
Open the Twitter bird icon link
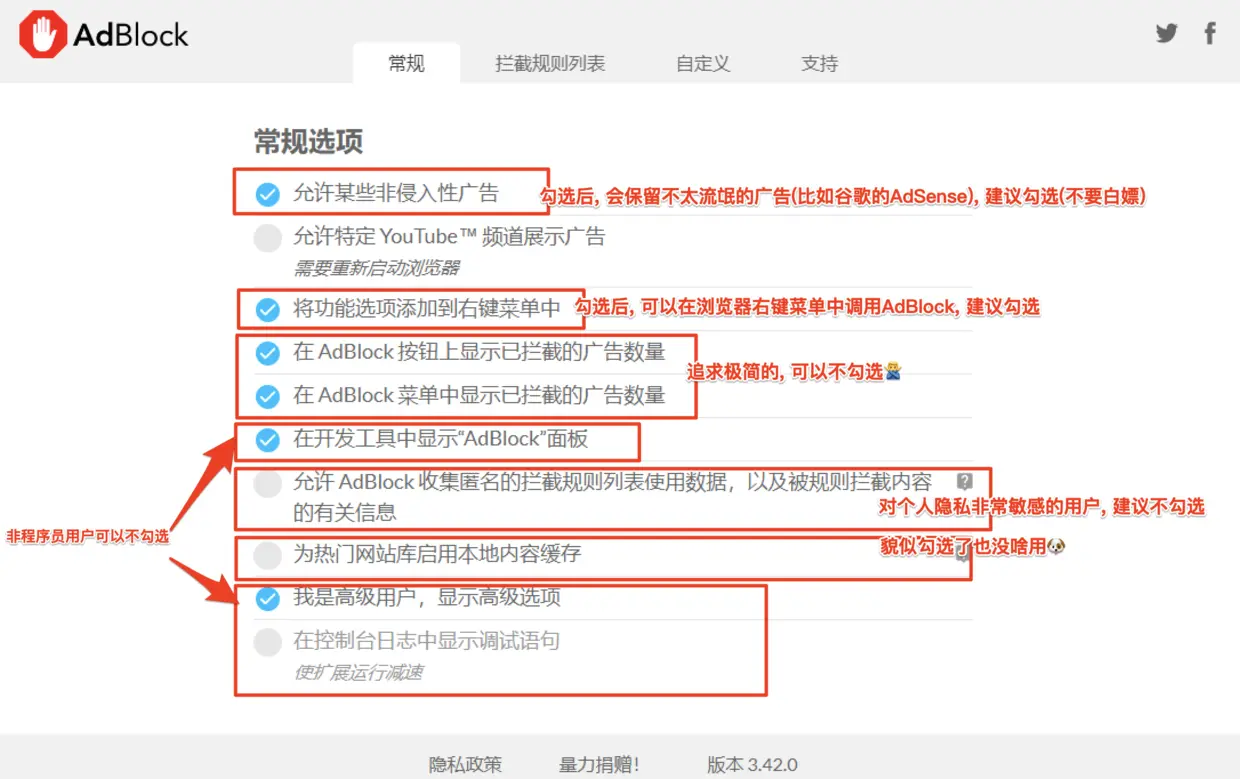click(x=1166, y=33)
